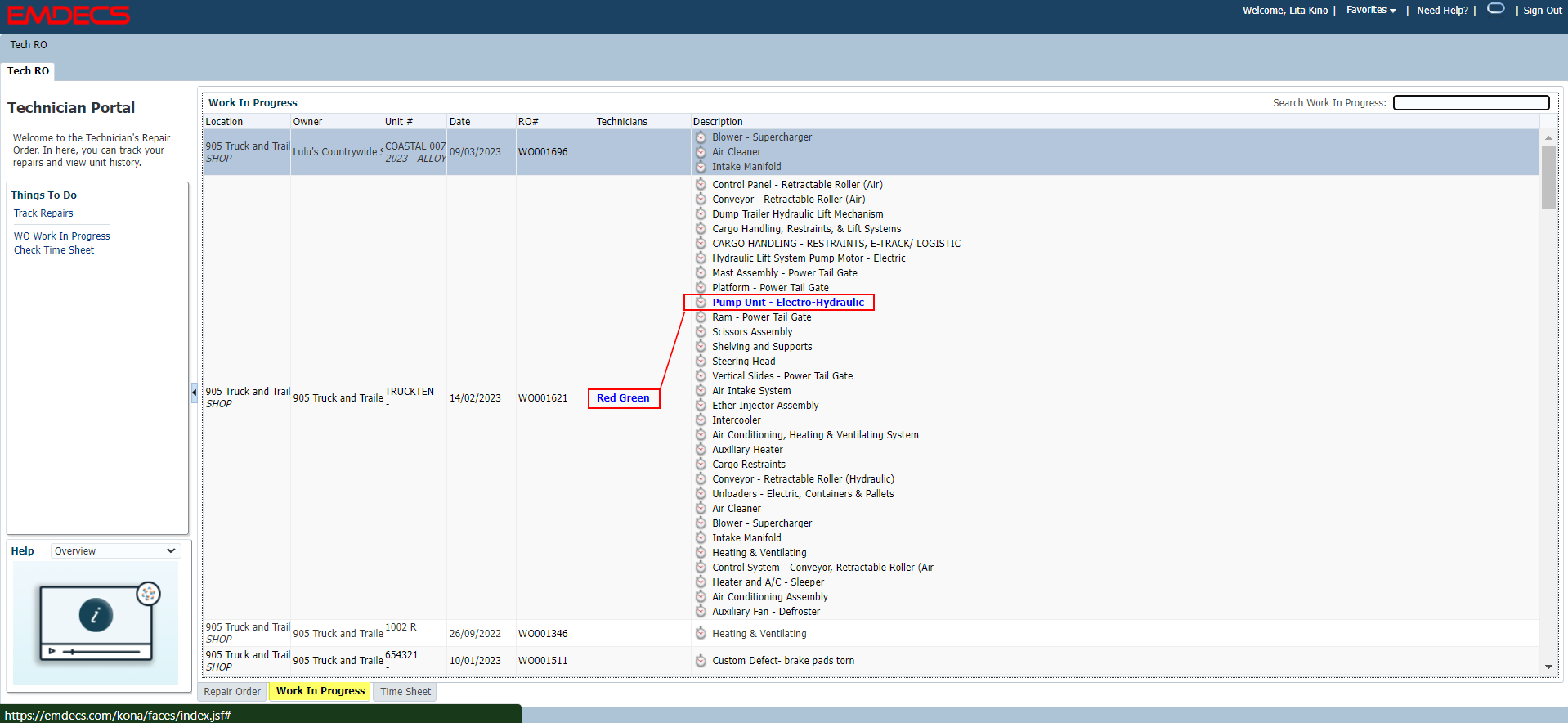The height and width of the screenshot is (723, 1568).
Task: Select the Work In Progress bottom tab
Action: pyautogui.click(x=320, y=691)
